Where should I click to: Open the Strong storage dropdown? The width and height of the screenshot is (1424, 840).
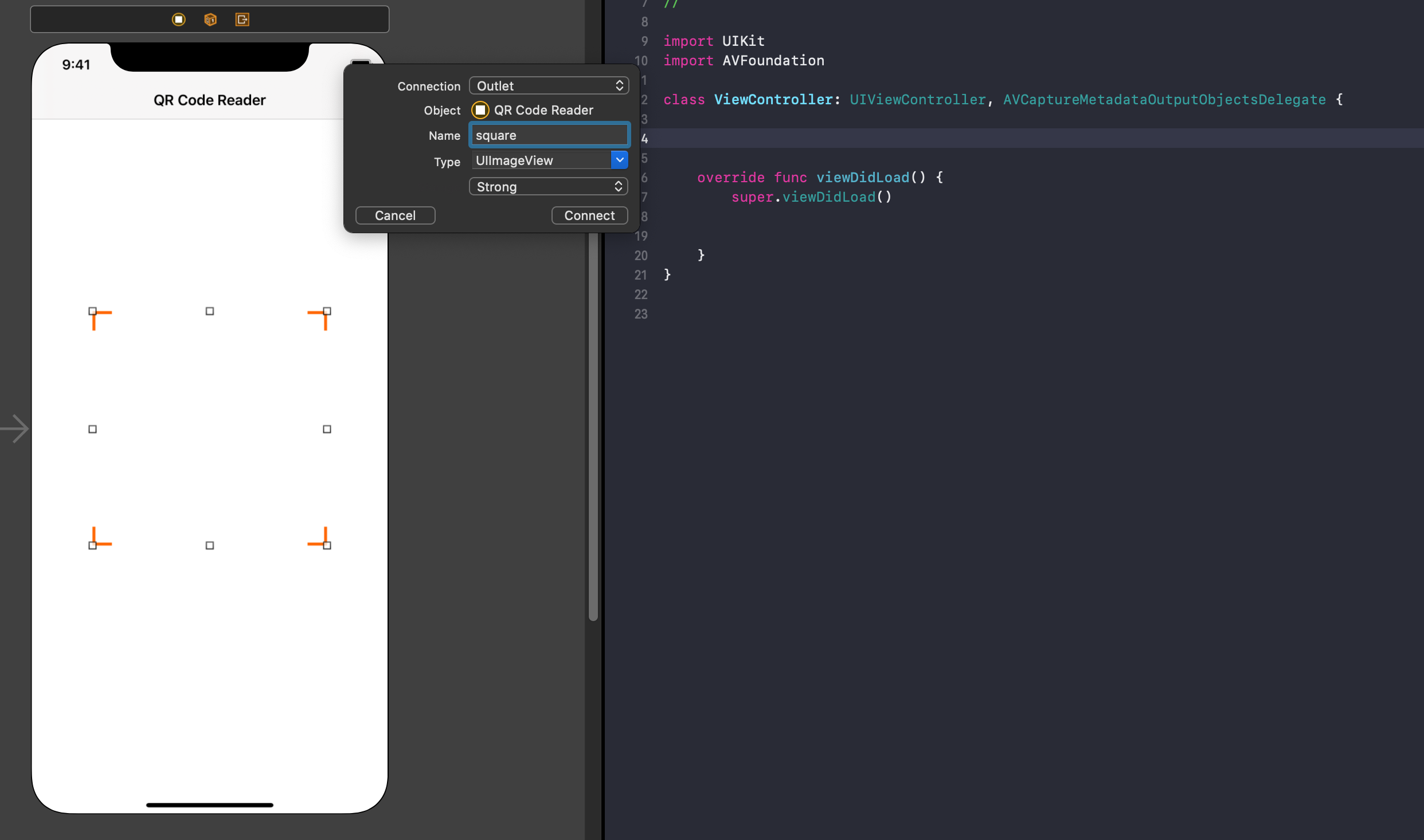549,187
